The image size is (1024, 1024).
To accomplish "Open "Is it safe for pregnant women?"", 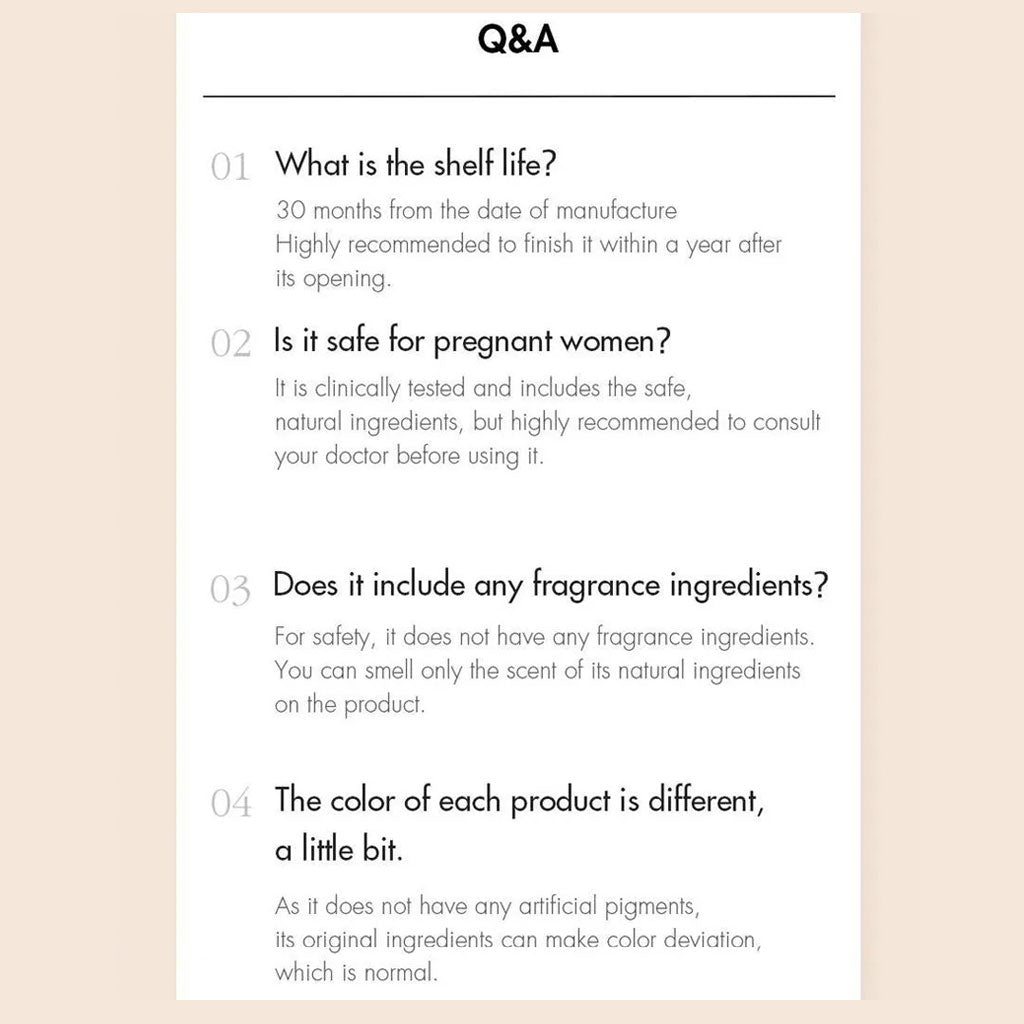I will [x=472, y=342].
